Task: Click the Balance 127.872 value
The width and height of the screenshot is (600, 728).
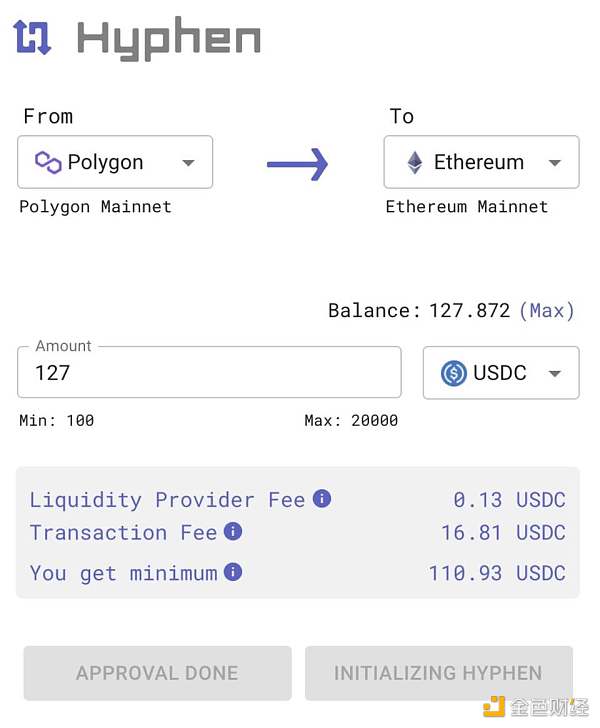Action: (x=469, y=310)
